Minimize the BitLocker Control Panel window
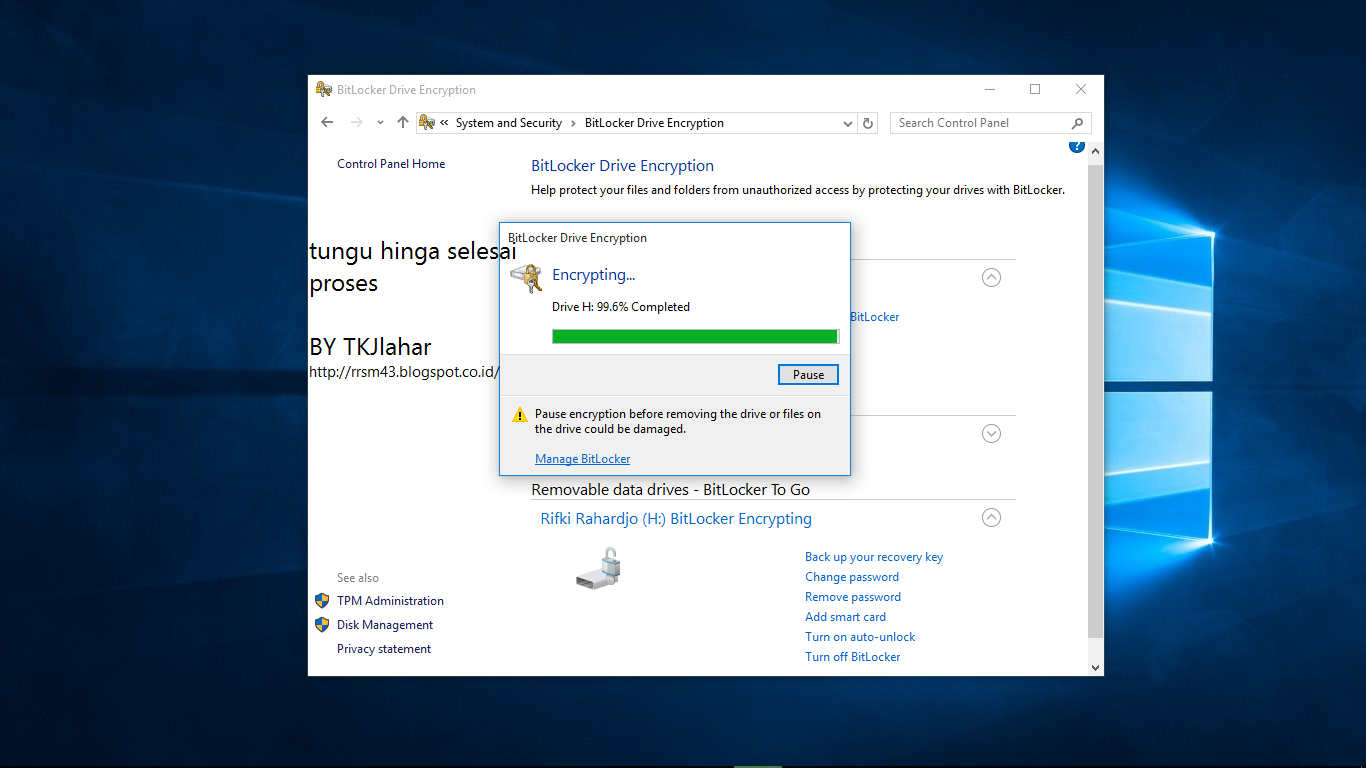The width and height of the screenshot is (1366, 768). 989,89
